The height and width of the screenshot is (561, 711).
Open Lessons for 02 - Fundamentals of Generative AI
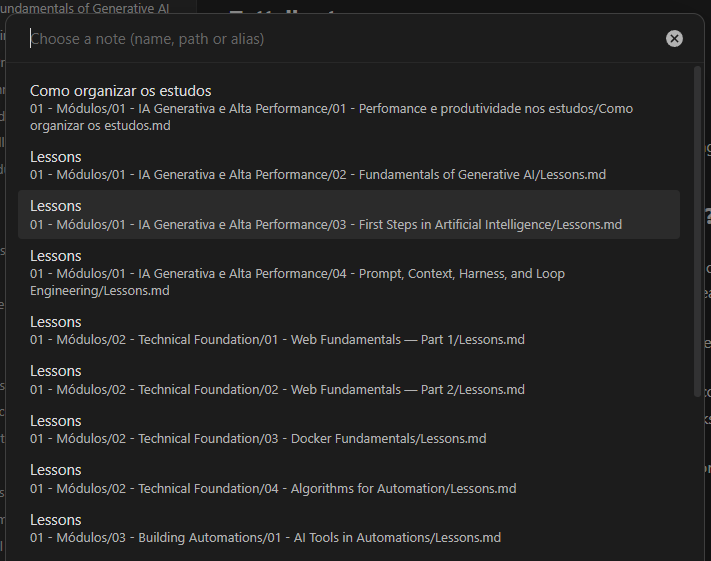coord(349,166)
